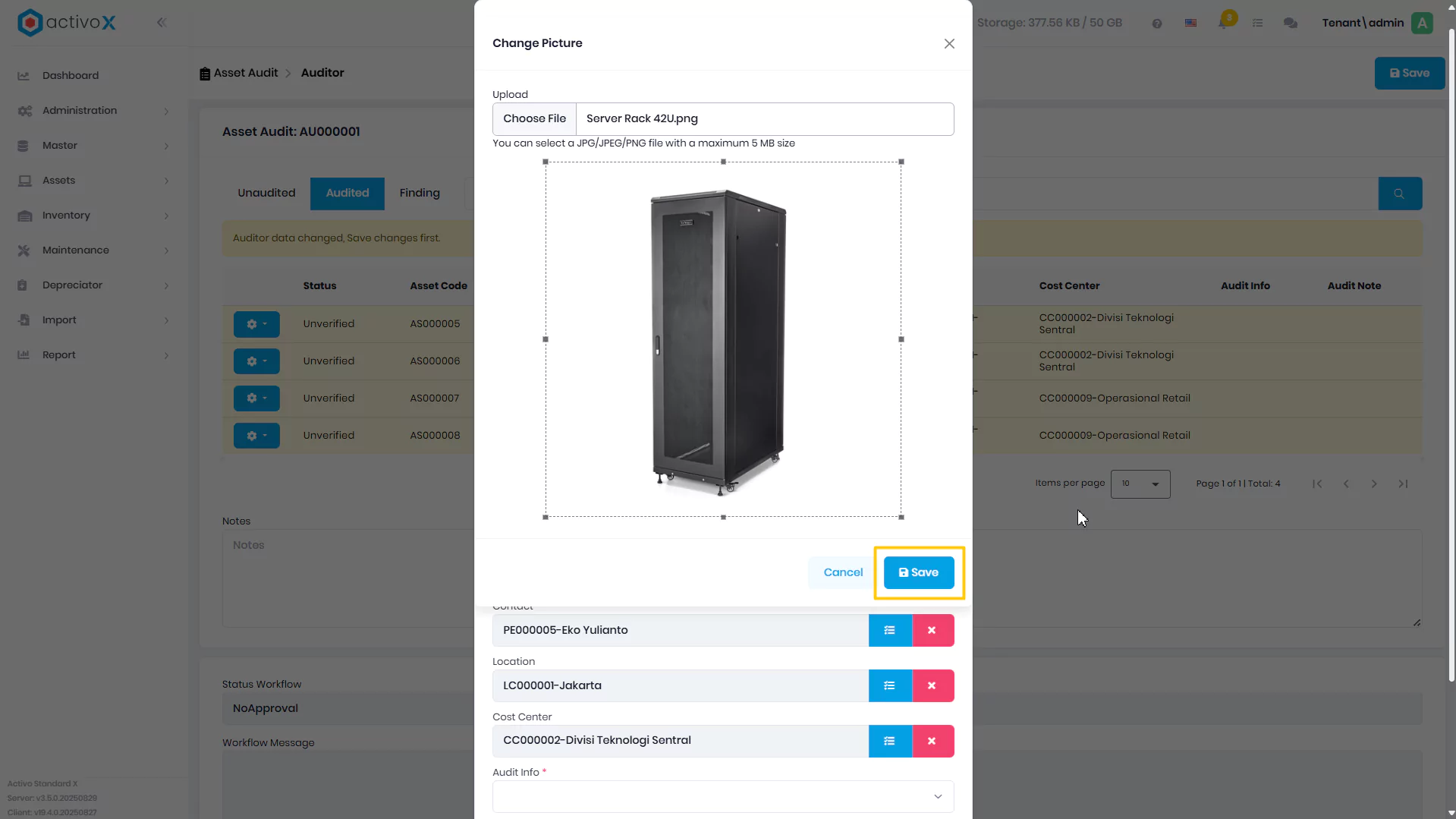Open gear action menu for AS000008
The width and height of the screenshot is (1456, 819).
click(256, 436)
